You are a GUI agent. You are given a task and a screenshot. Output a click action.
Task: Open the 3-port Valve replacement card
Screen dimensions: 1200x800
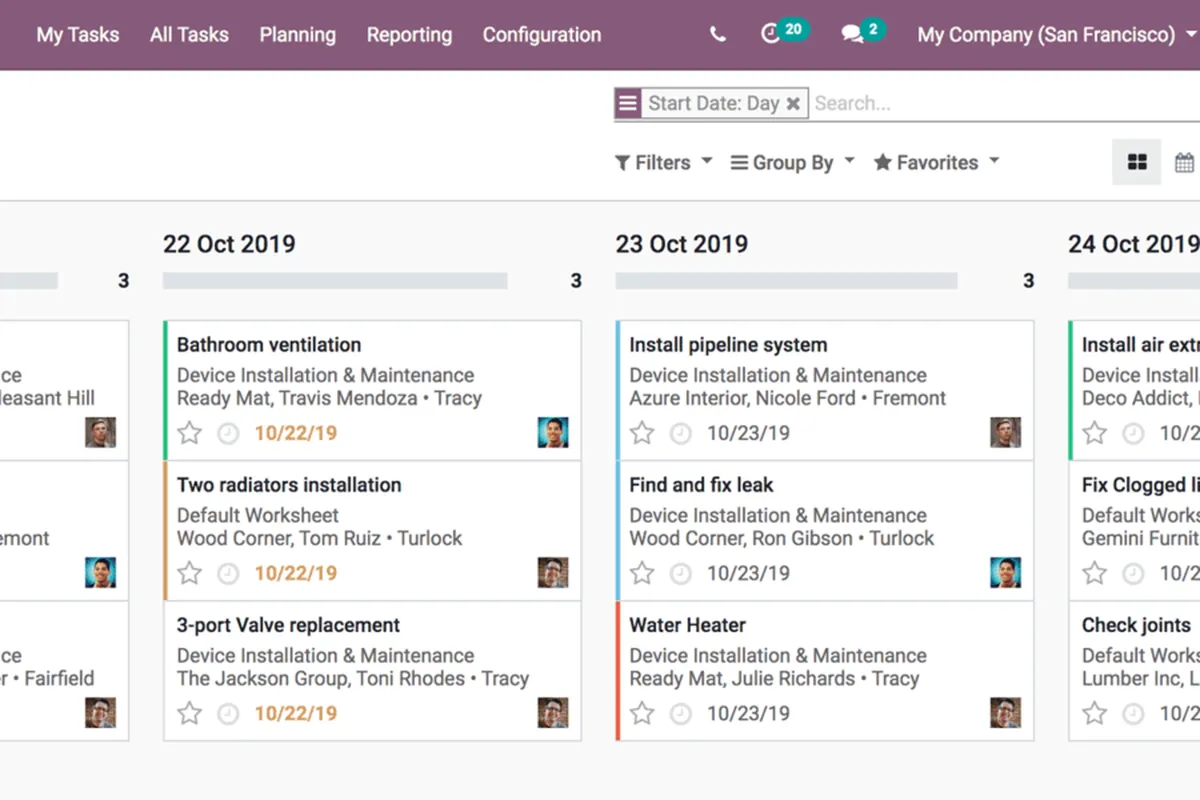pyautogui.click(x=372, y=670)
